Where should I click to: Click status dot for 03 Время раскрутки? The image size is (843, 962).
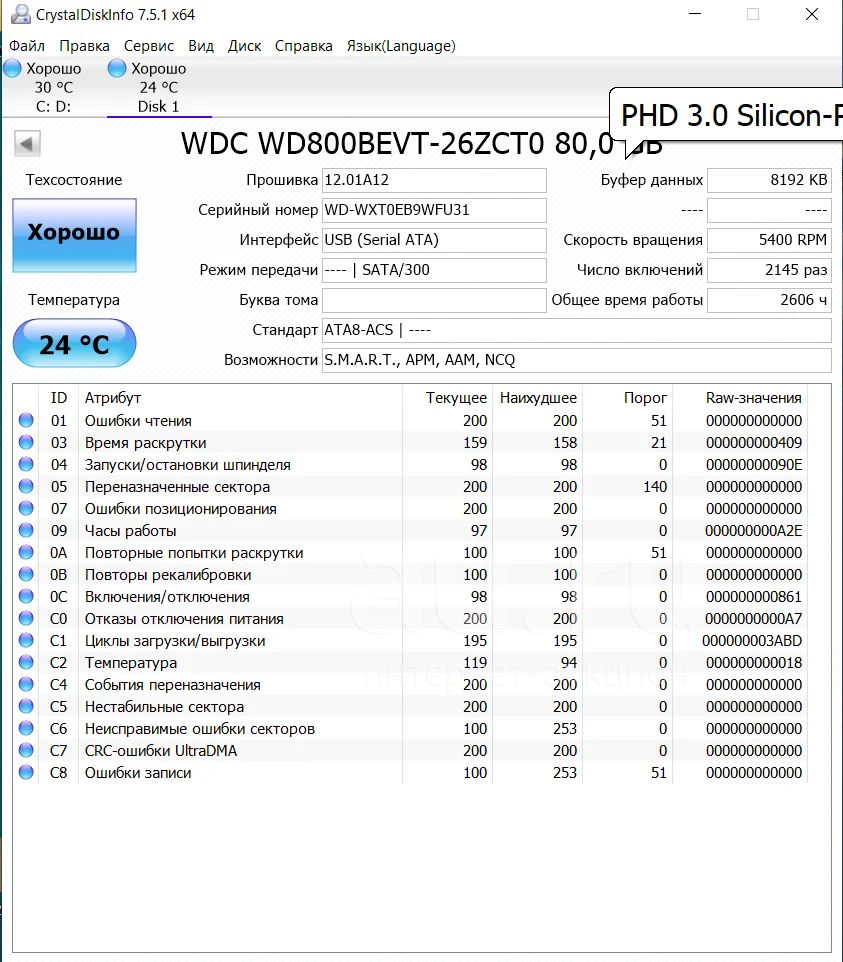click(26, 442)
